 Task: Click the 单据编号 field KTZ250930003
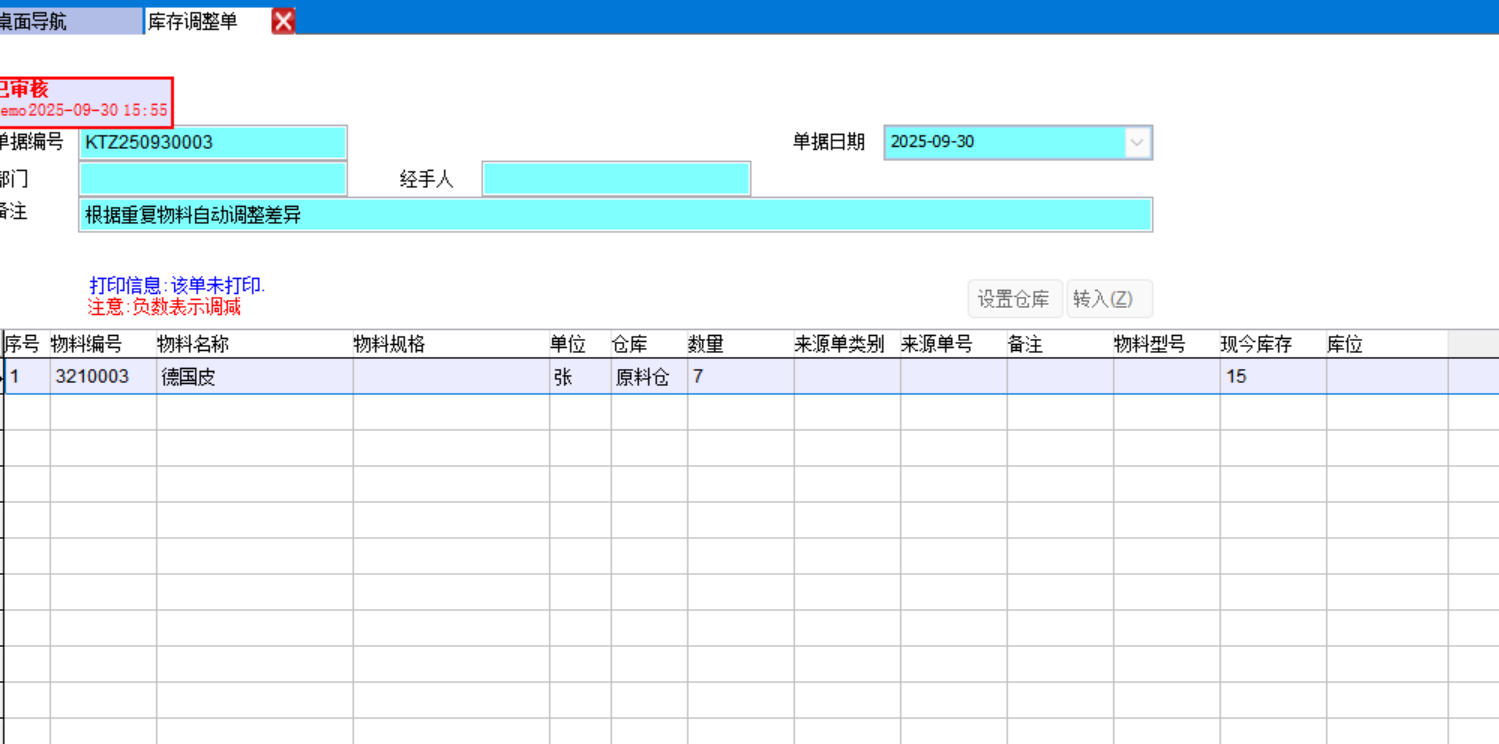point(212,142)
